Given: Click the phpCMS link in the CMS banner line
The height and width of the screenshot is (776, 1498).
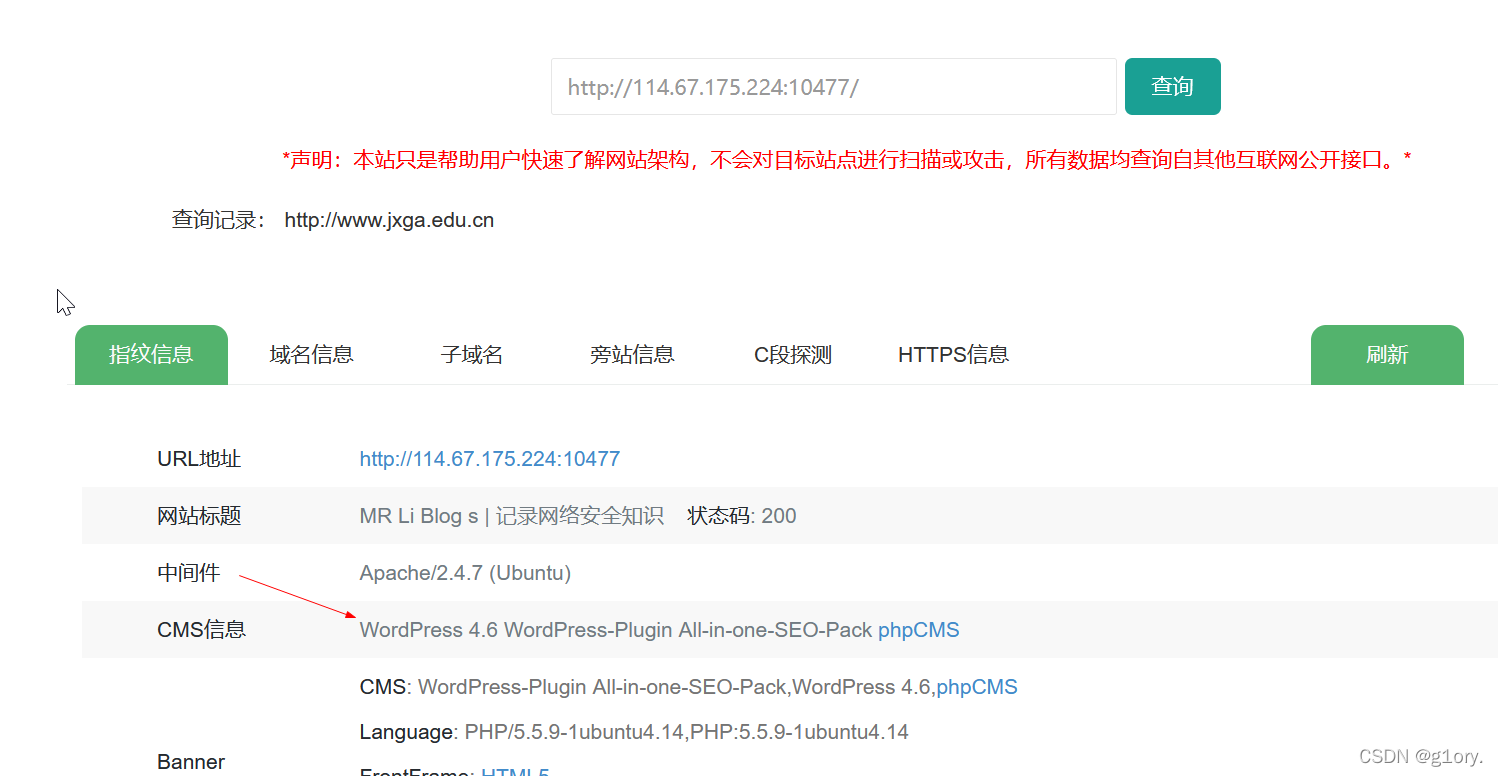Looking at the screenshot, I should click(x=976, y=686).
